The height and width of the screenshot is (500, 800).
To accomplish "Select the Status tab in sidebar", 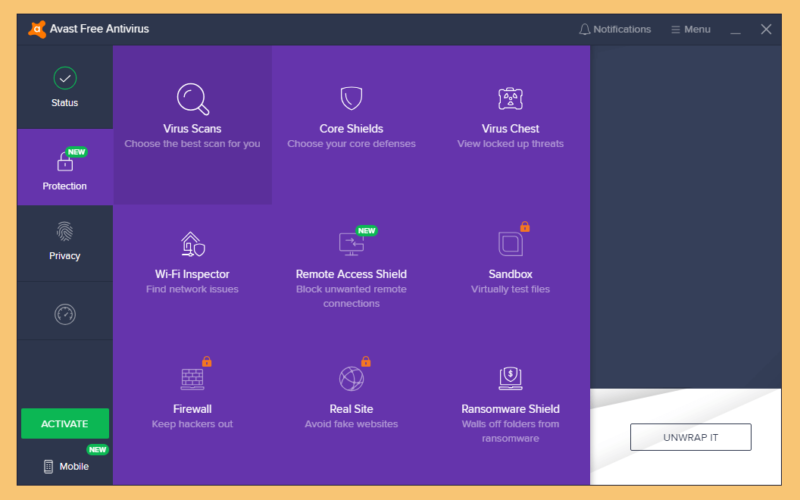I will tap(65, 87).
